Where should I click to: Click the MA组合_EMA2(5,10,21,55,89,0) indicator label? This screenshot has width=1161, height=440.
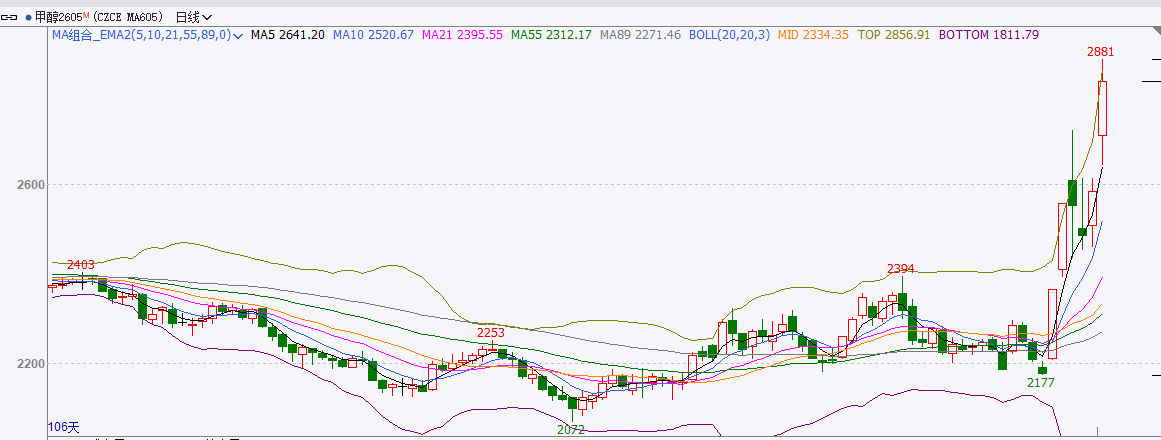click(x=140, y=35)
